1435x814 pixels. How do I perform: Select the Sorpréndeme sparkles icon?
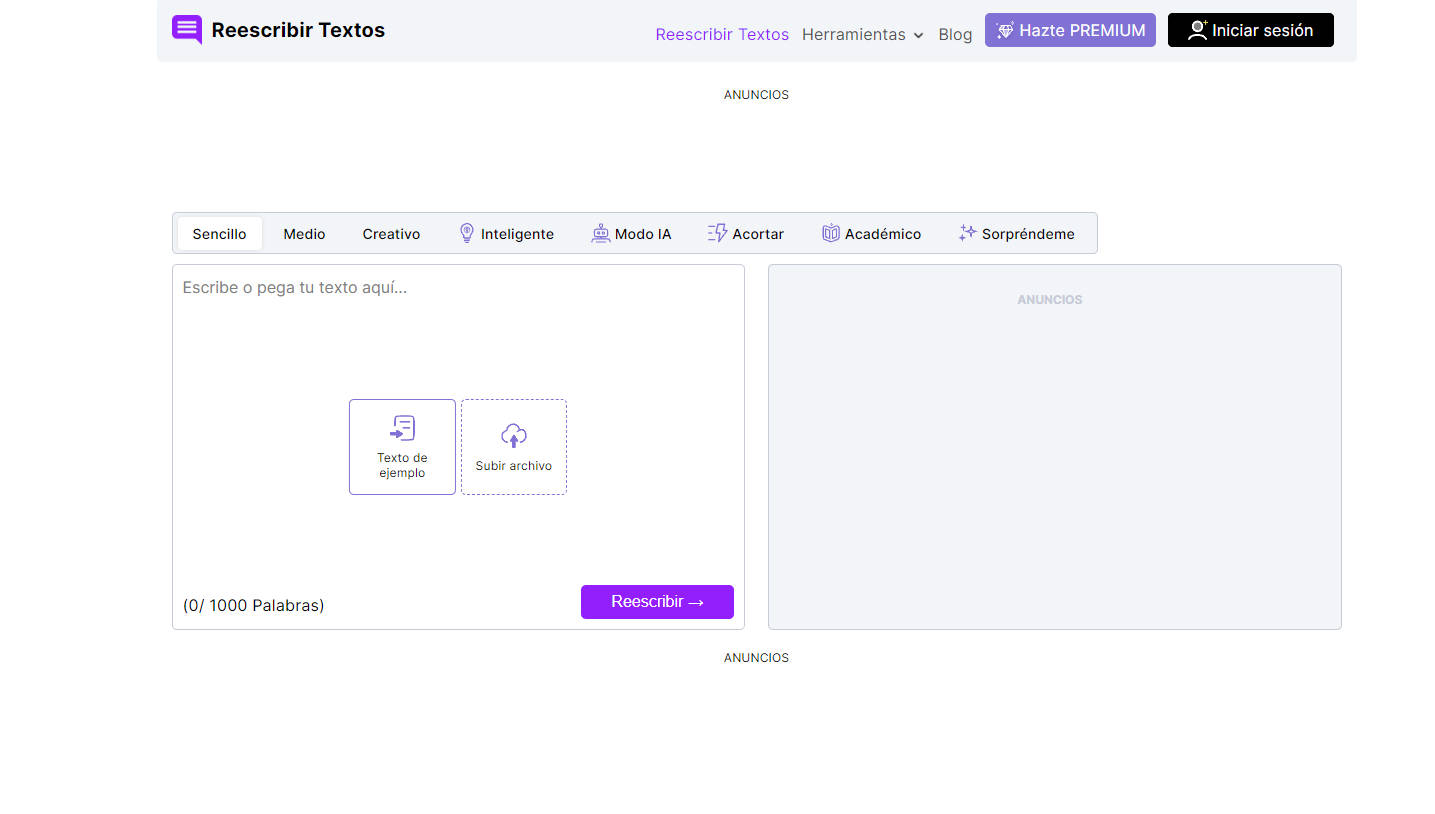966,232
